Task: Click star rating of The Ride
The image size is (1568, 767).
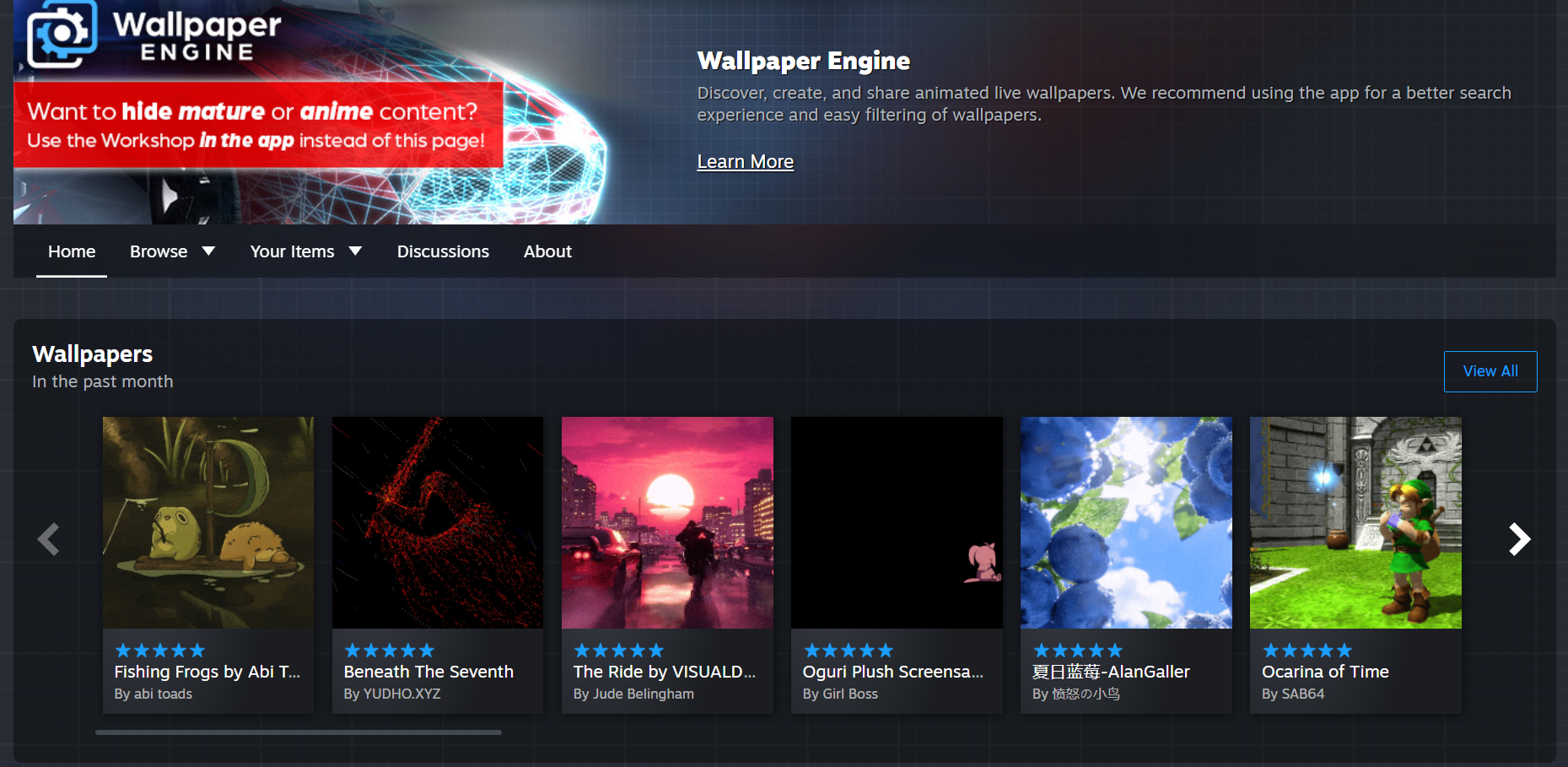Action: tap(619, 651)
